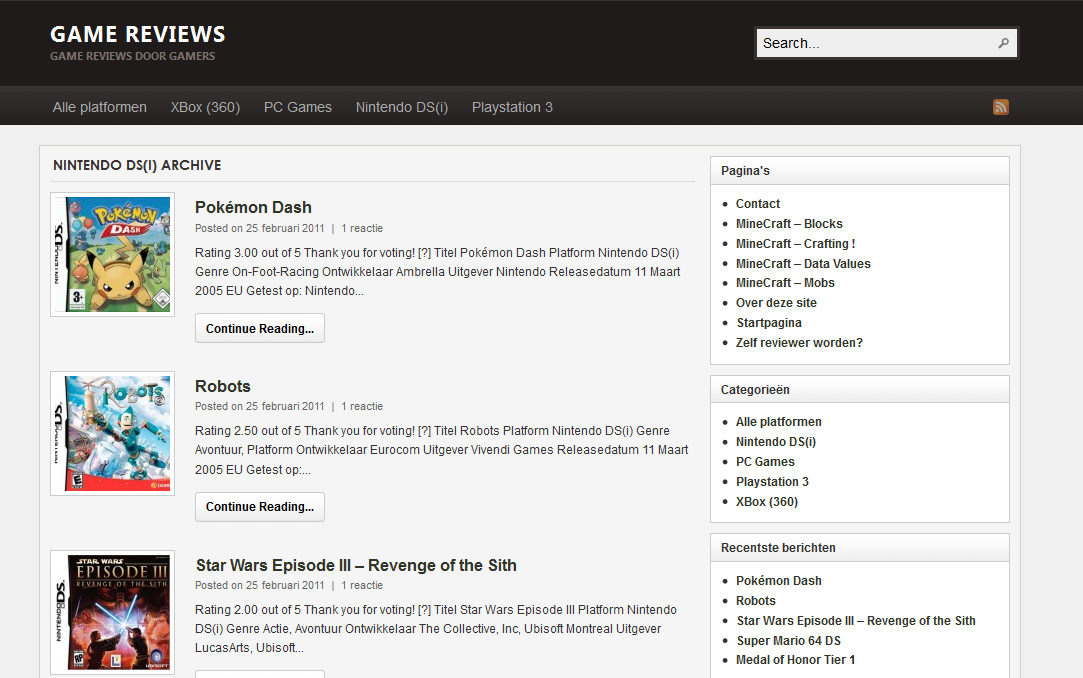Viewport: 1083px width, 678px height.
Task: Open Super Mario 64 DS recent post
Action: click(x=789, y=641)
